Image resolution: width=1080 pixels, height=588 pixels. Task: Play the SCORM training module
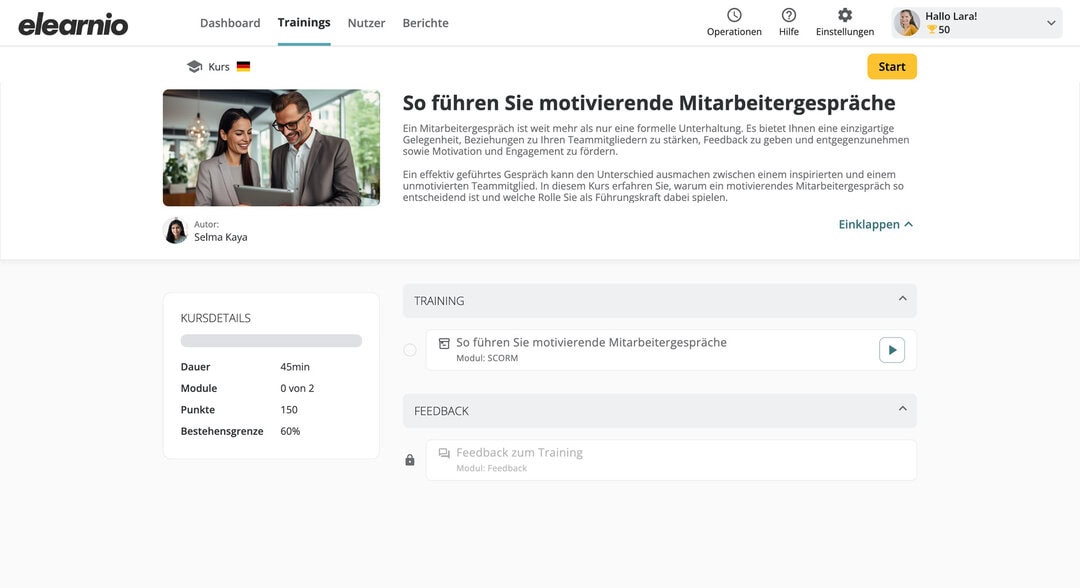click(891, 350)
